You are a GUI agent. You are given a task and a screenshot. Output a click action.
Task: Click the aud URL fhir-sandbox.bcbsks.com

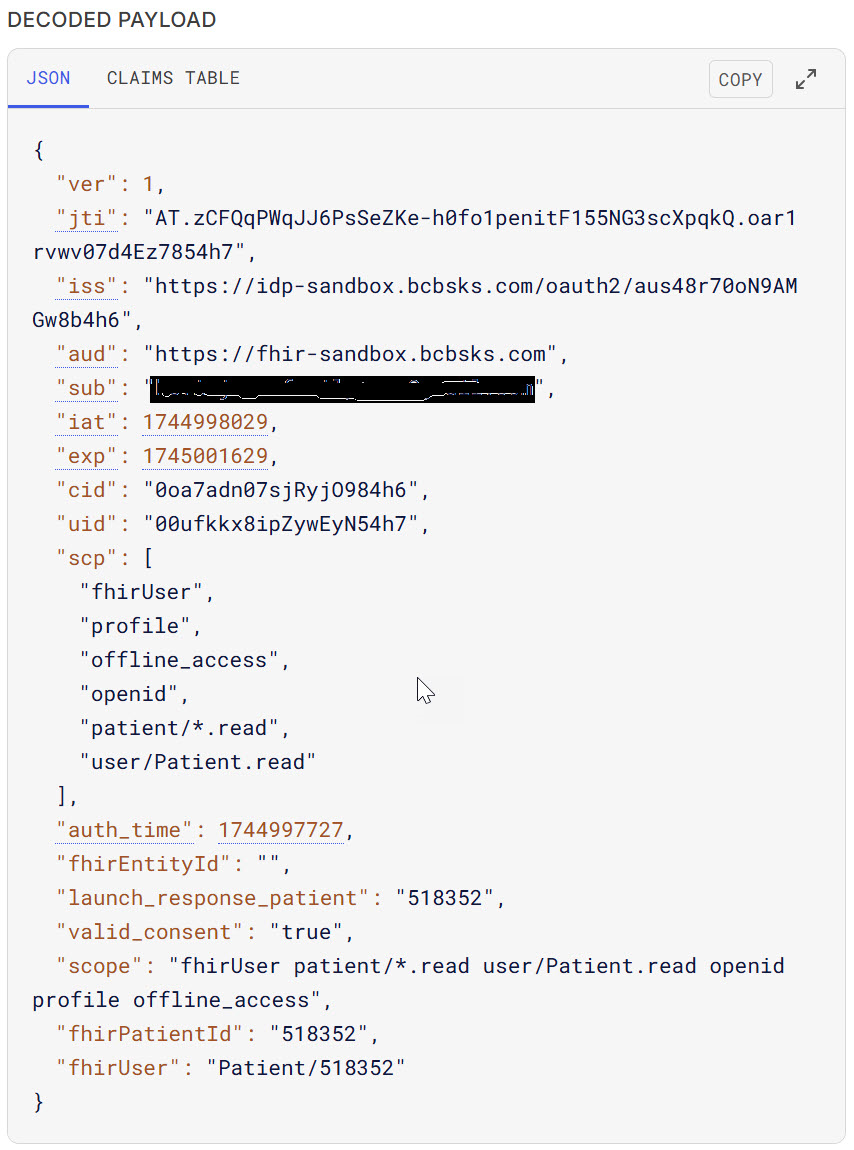(x=350, y=354)
